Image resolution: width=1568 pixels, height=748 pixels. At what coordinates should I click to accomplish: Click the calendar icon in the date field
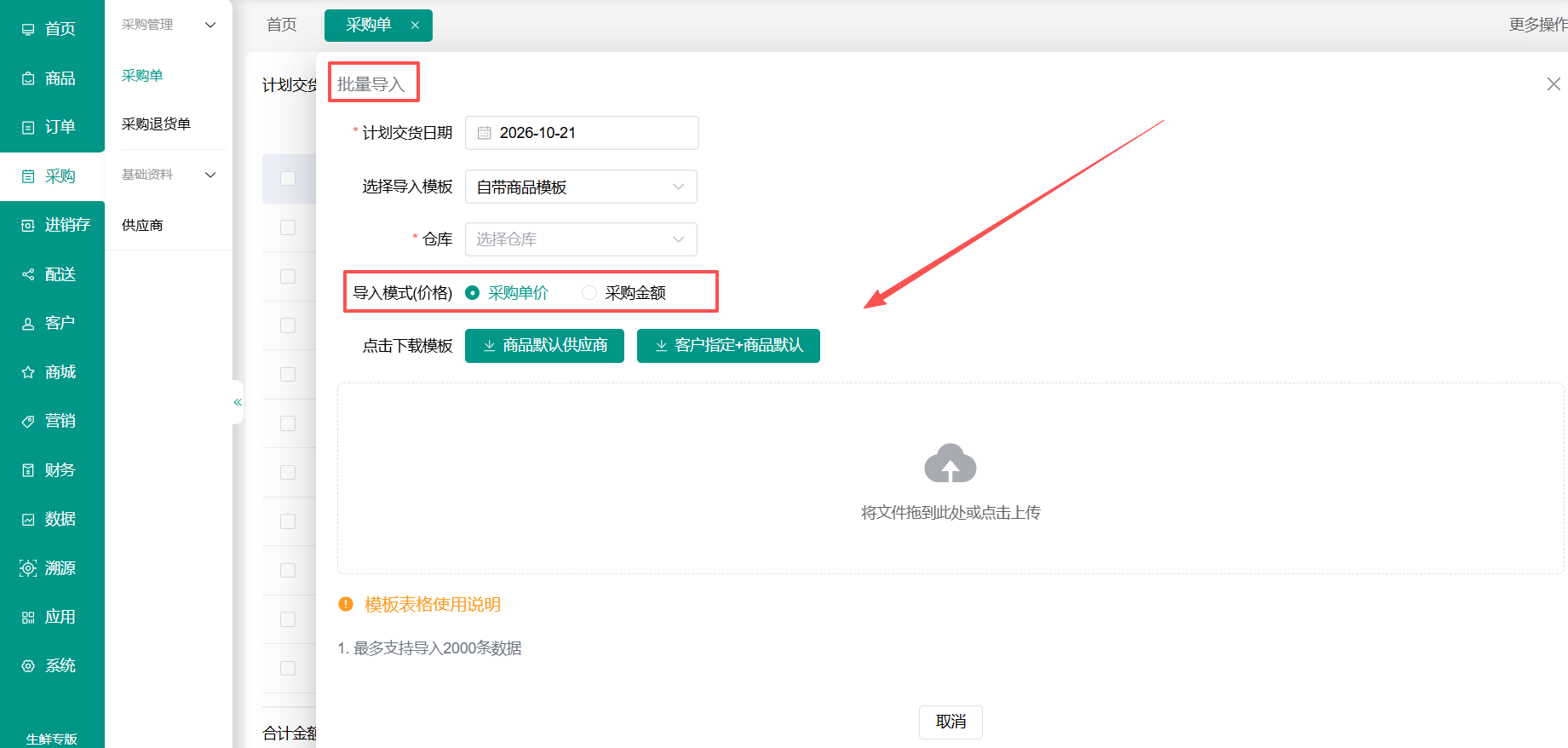[485, 133]
